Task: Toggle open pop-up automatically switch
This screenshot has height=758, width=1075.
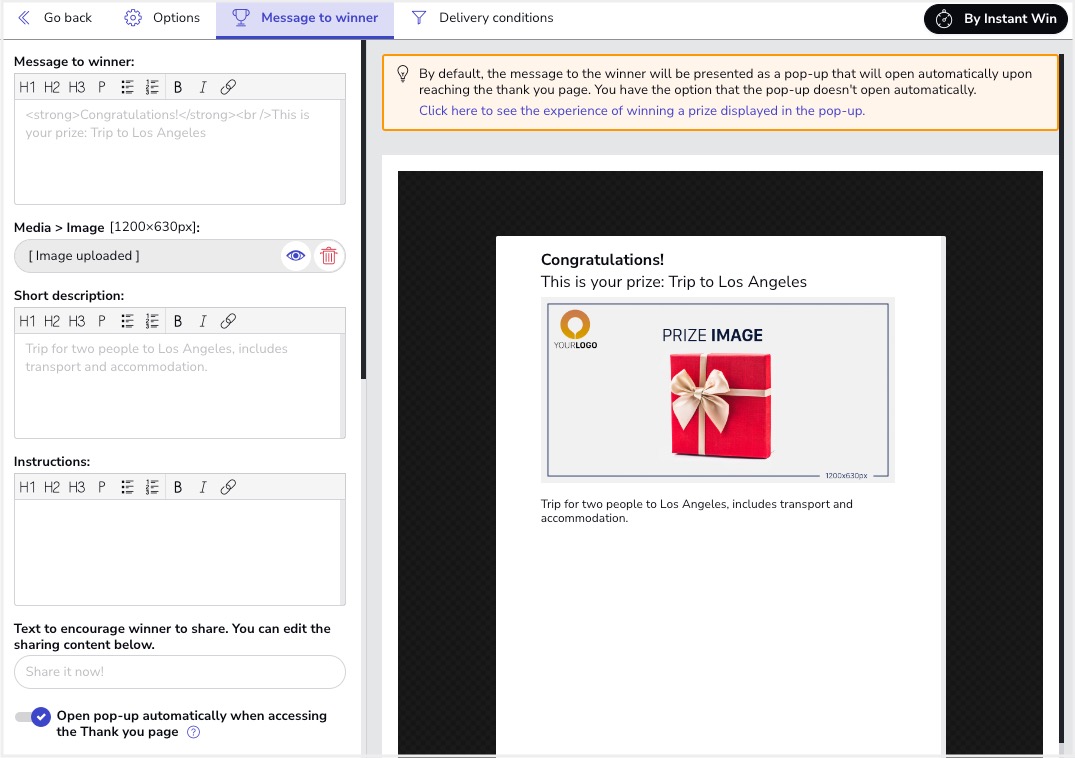Action: pyautogui.click(x=33, y=717)
